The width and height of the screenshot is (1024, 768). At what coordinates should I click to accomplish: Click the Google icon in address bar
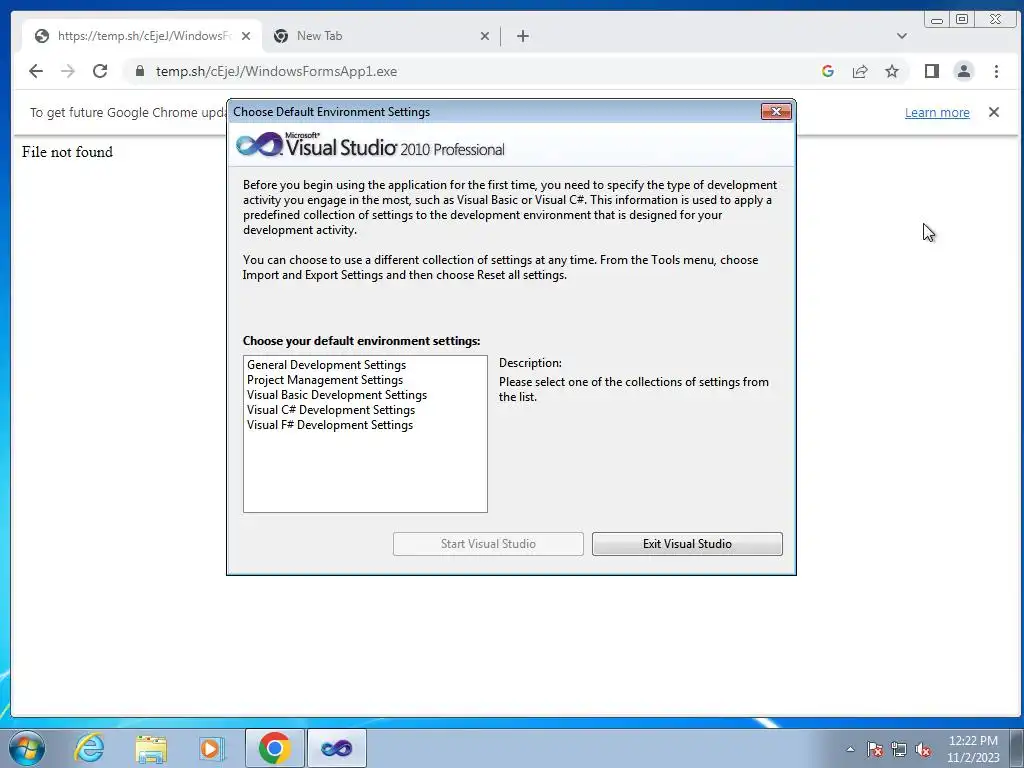pyautogui.click(x=827, y=71)
